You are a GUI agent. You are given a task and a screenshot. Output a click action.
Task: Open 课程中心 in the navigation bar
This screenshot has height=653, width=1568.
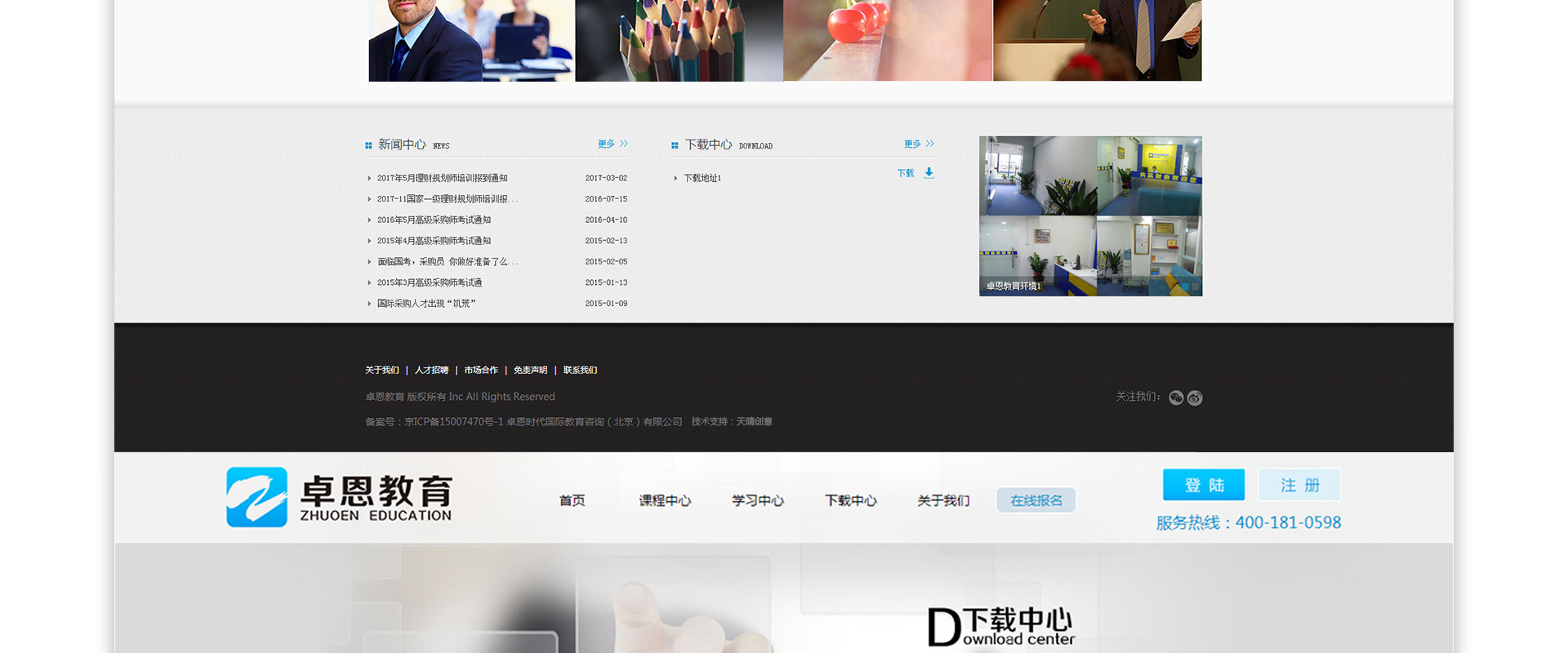665,500
